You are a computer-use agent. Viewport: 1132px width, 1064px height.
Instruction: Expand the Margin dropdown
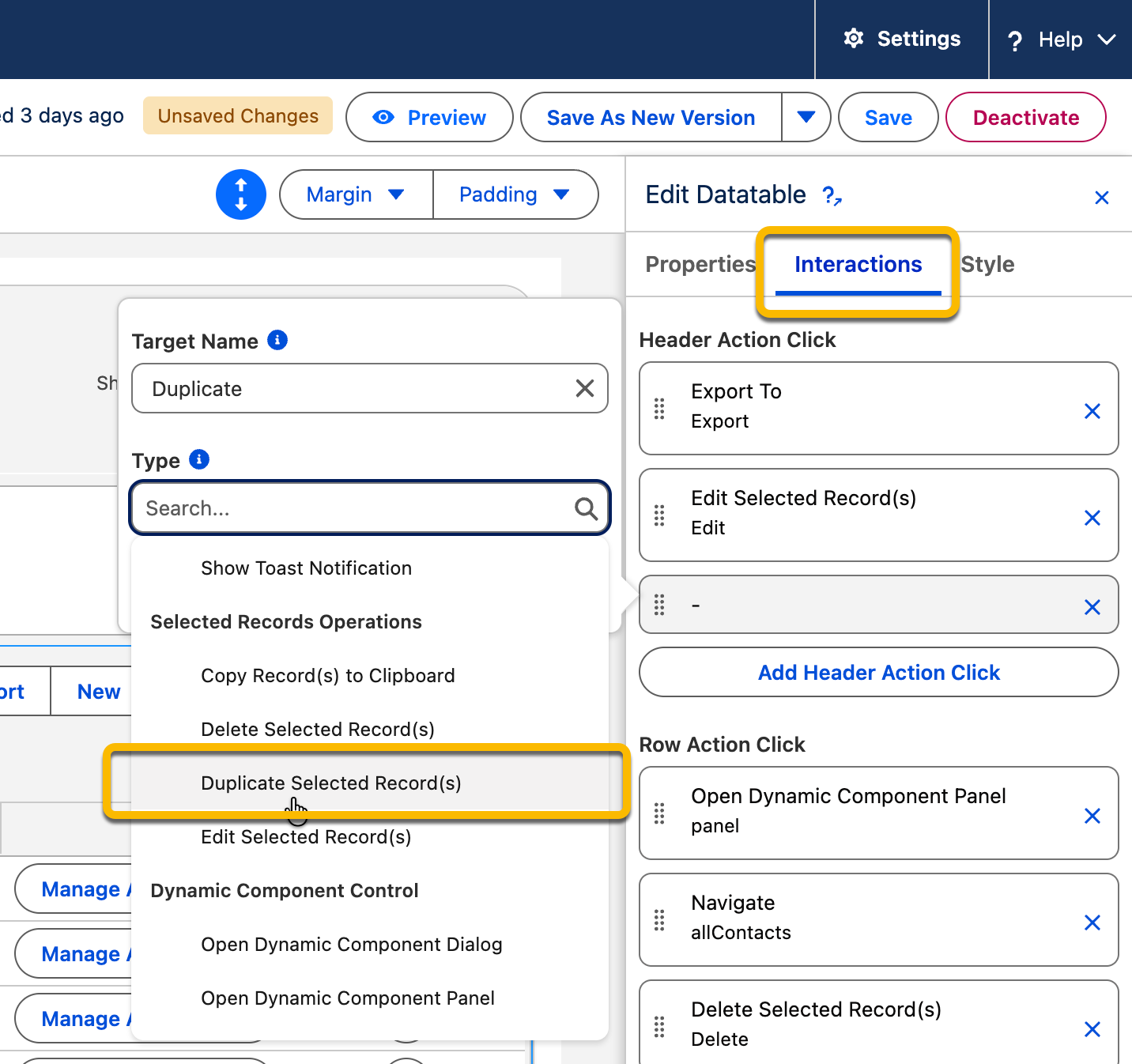[356, 194]
